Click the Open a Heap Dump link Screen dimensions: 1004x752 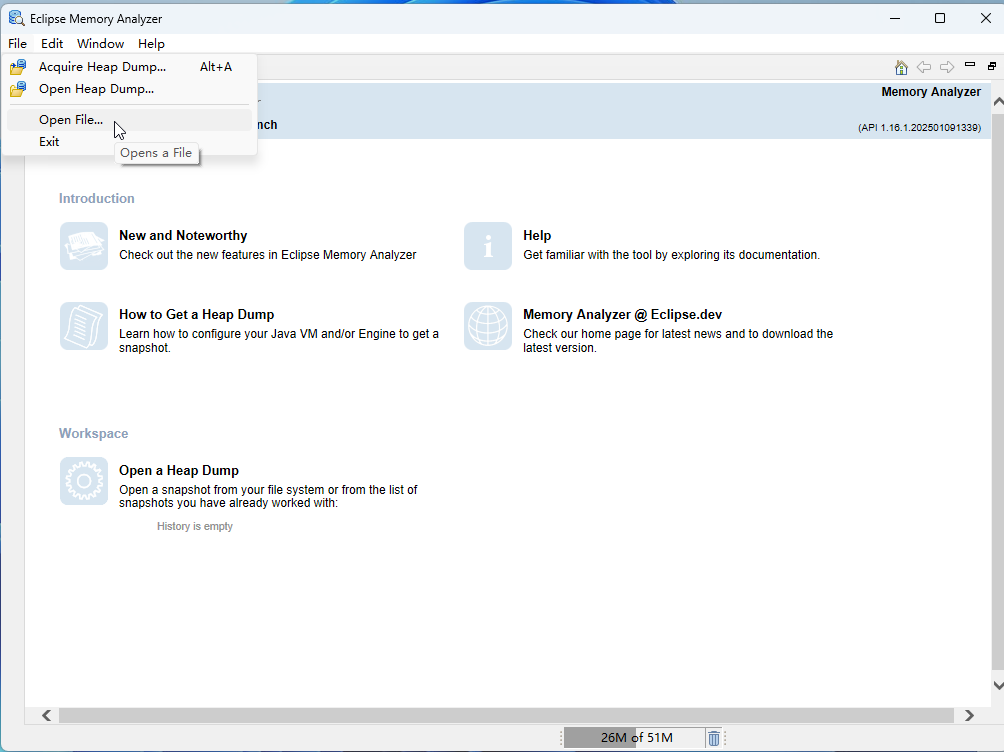click(179, 470)
